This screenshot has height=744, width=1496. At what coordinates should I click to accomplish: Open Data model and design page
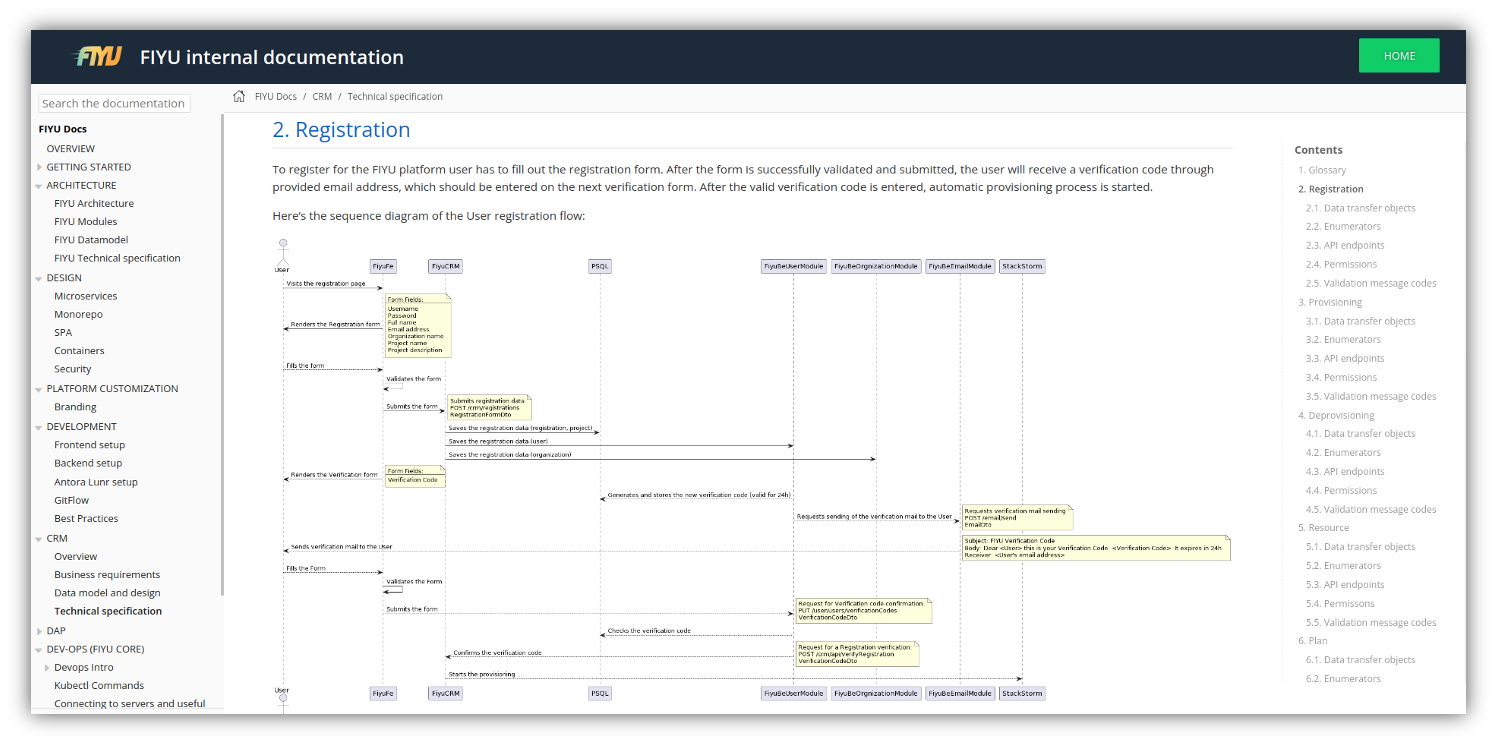coord(107,593)
